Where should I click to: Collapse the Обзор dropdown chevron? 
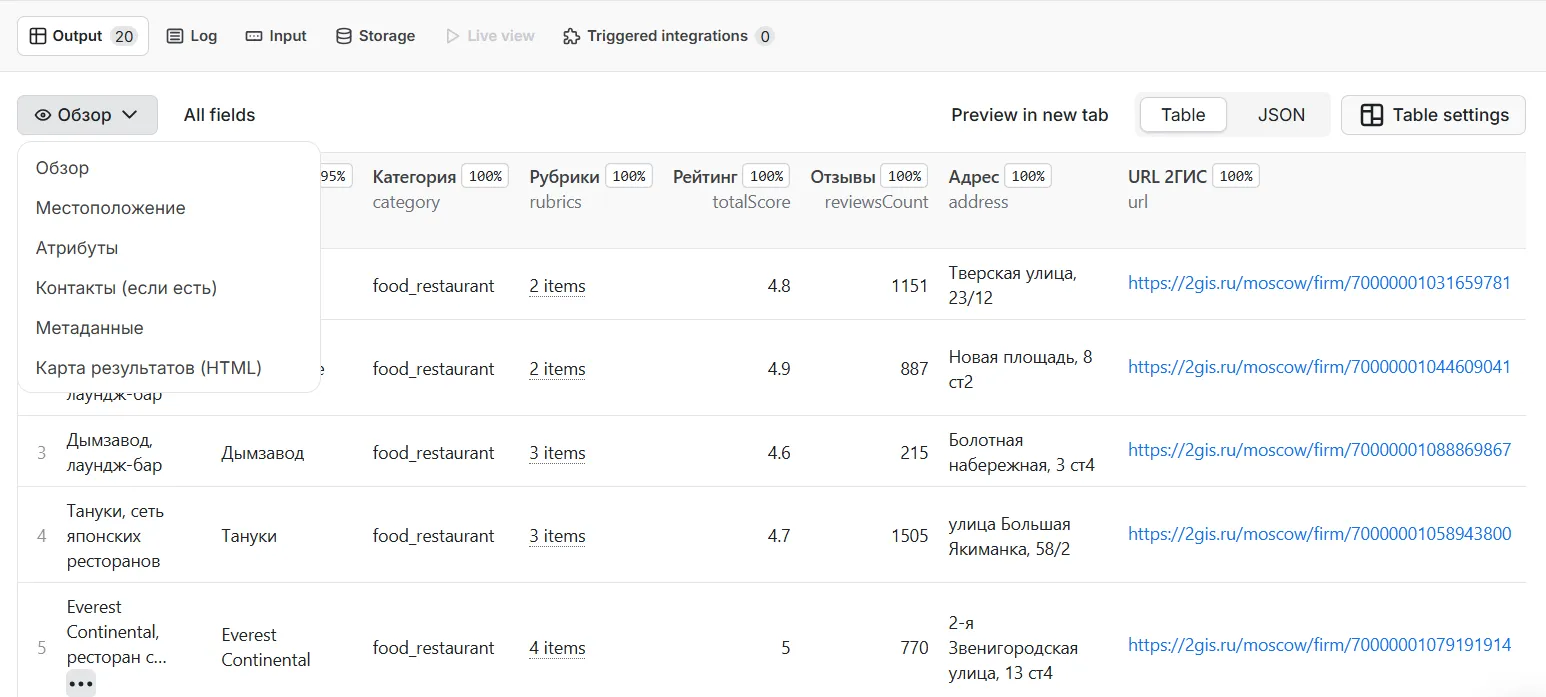coord(130,115)
